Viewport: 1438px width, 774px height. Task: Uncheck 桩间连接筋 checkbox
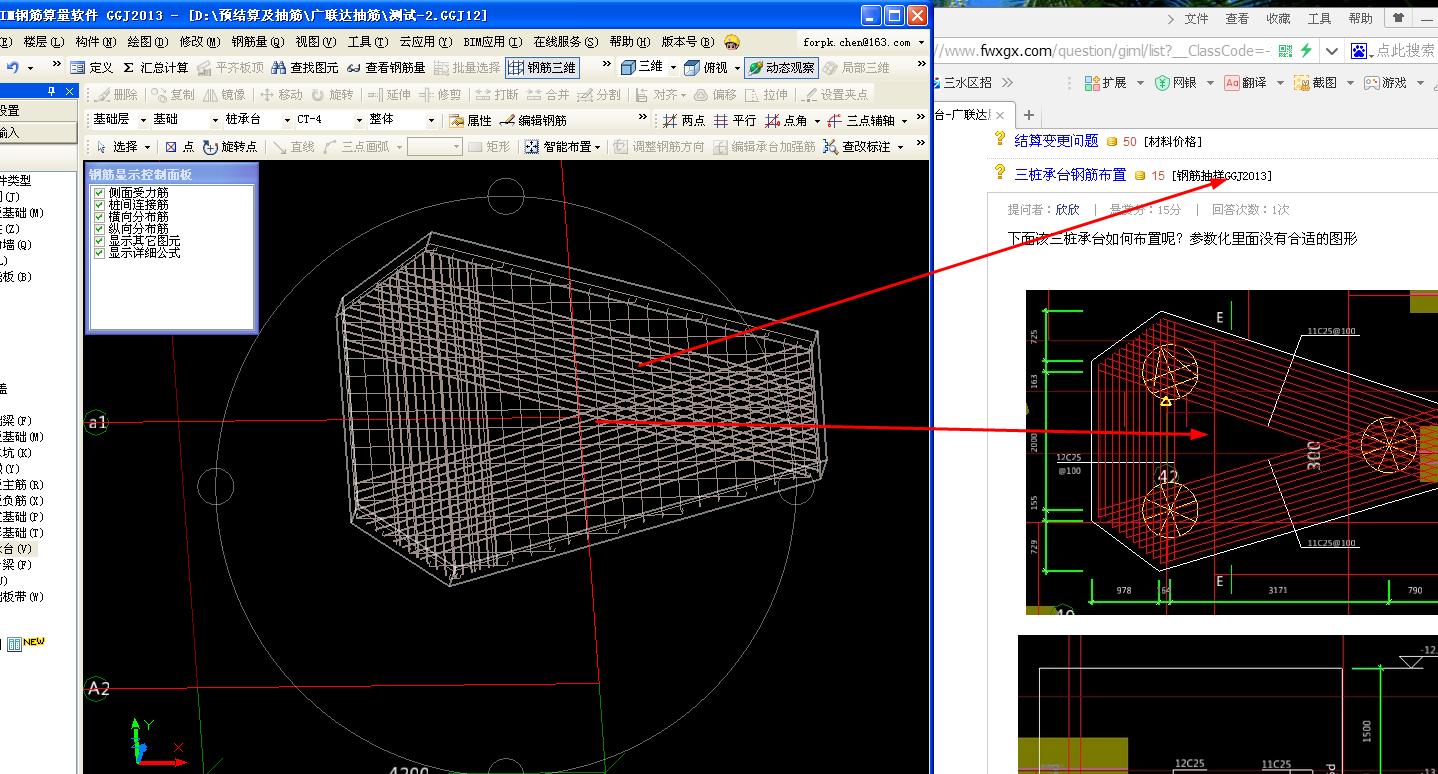(x=99, y=205)
